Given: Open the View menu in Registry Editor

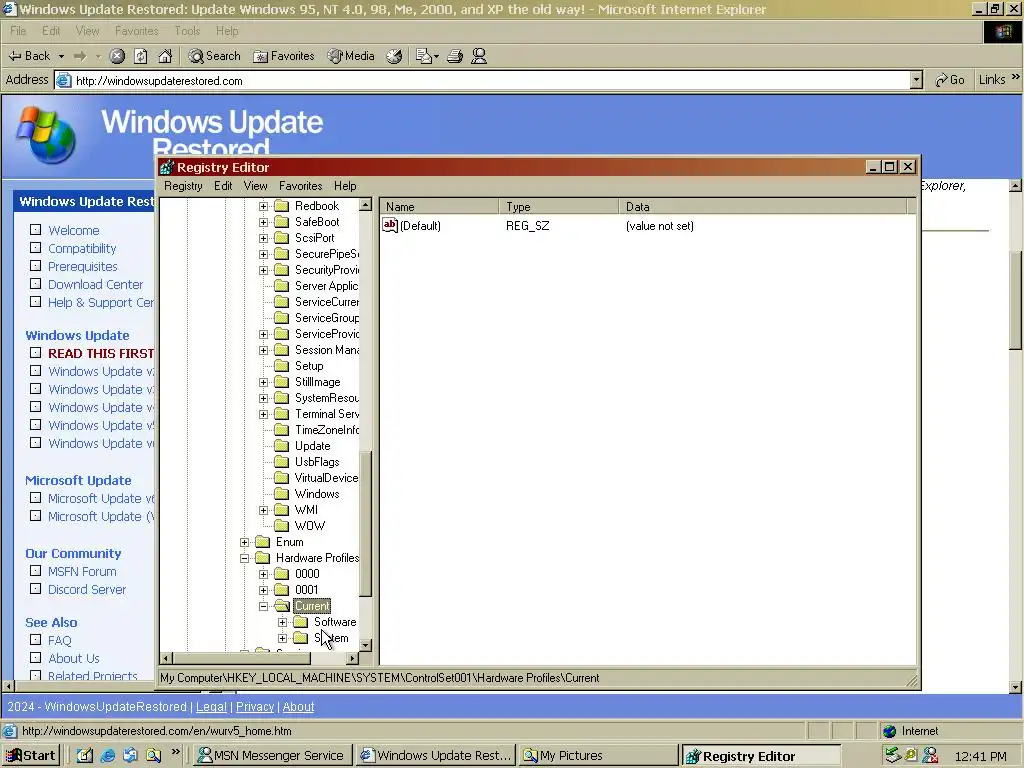Looking at the screenshot, I should (255, 185).
